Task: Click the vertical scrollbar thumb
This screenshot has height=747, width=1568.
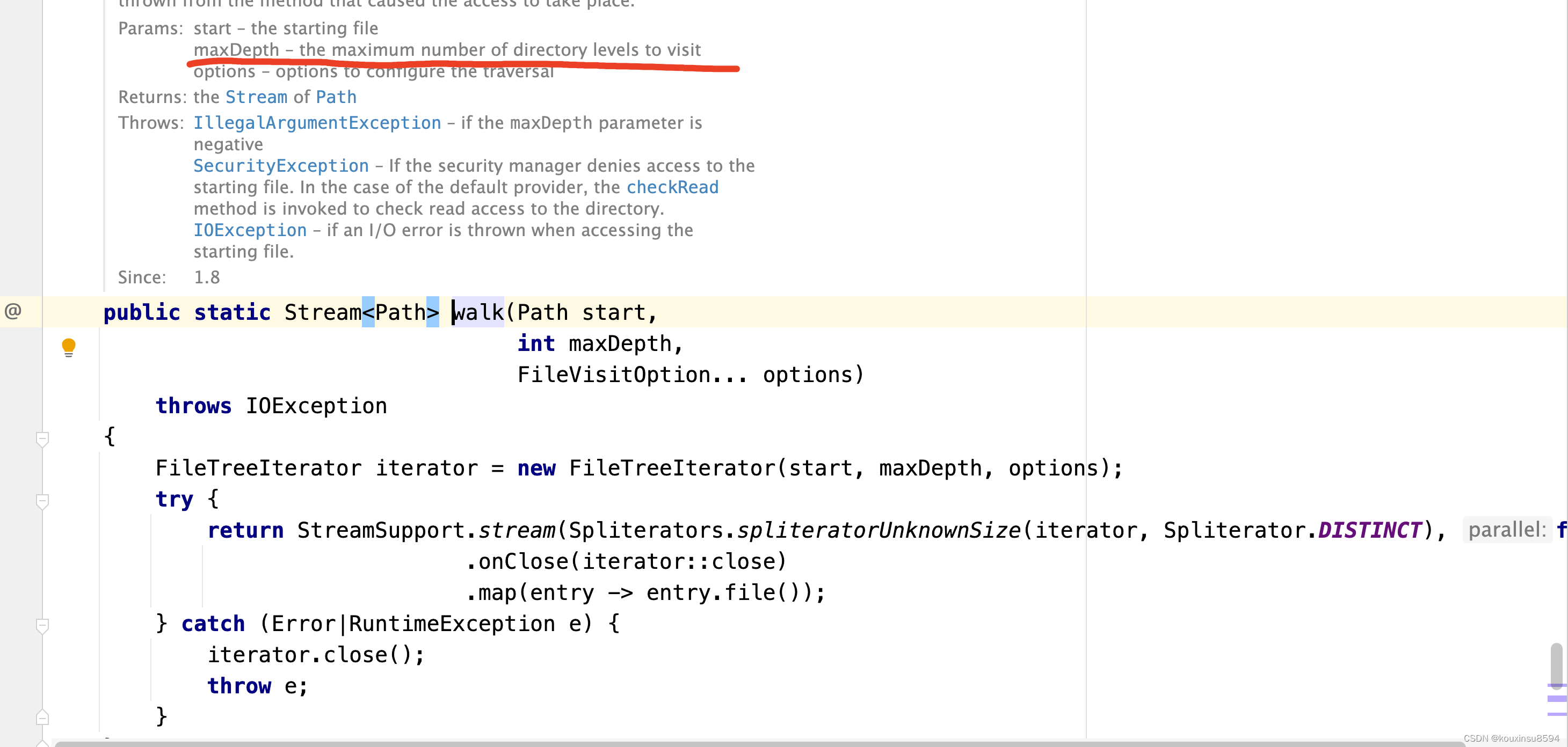Action: [1556, 664]
